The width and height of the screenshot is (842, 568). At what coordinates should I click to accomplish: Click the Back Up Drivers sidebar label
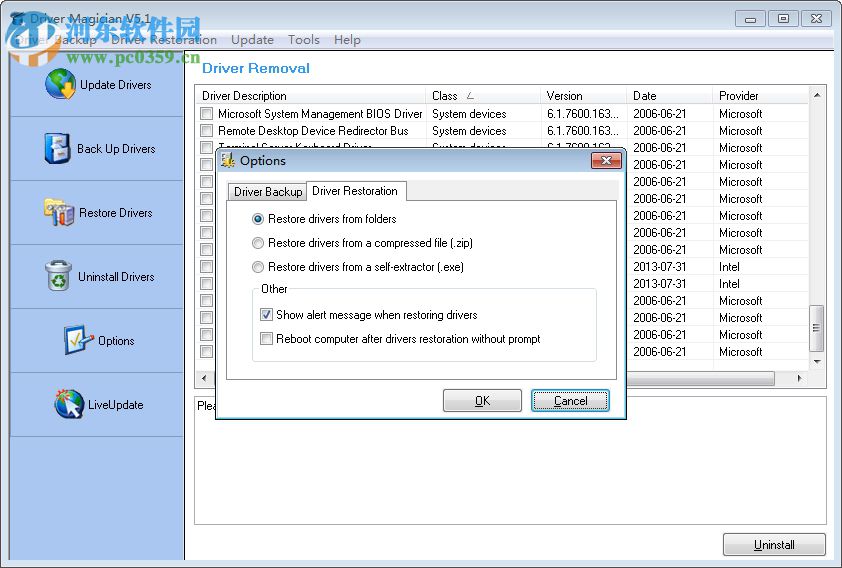(116, 148)
